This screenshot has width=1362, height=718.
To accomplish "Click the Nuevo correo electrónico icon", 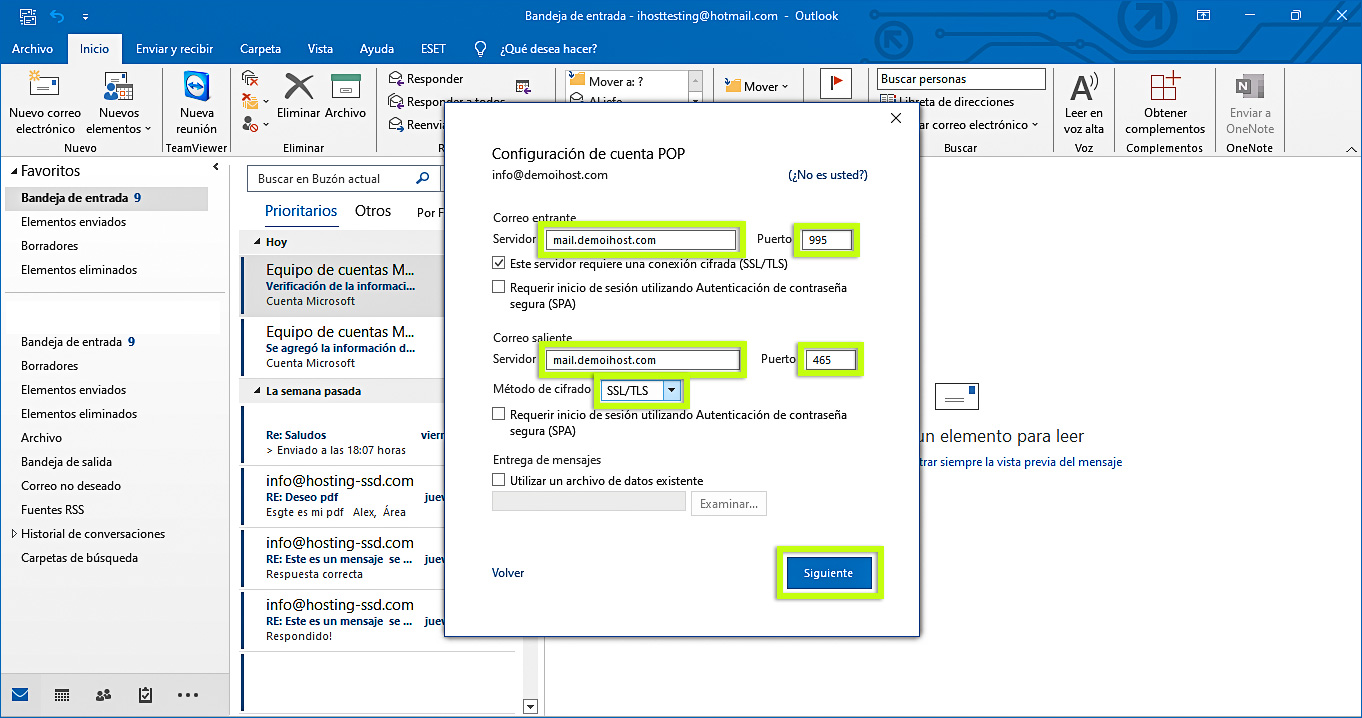I will pyautogui.click(x=45, y=86).
